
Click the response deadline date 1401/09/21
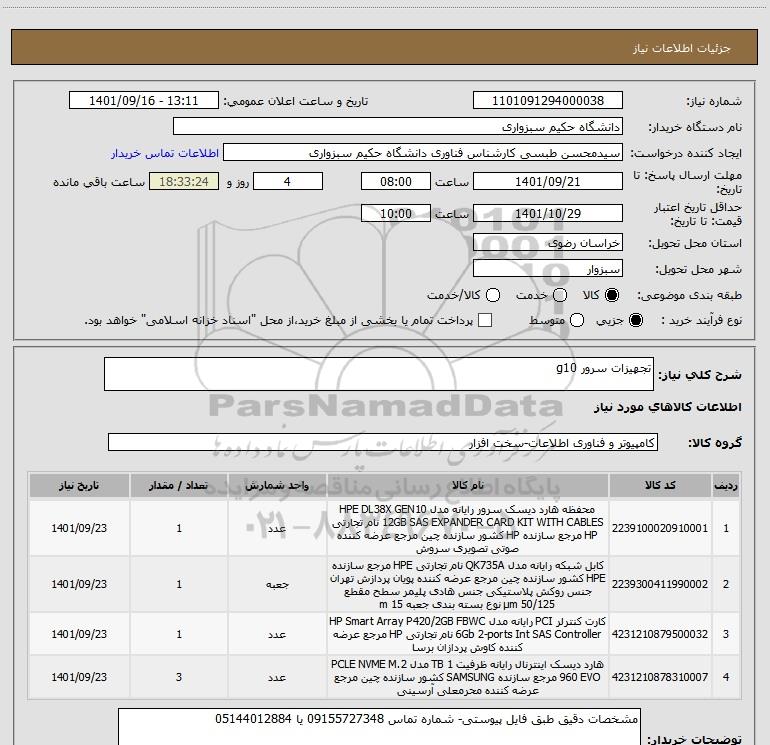pyautogui.click(x=548, y=181)
